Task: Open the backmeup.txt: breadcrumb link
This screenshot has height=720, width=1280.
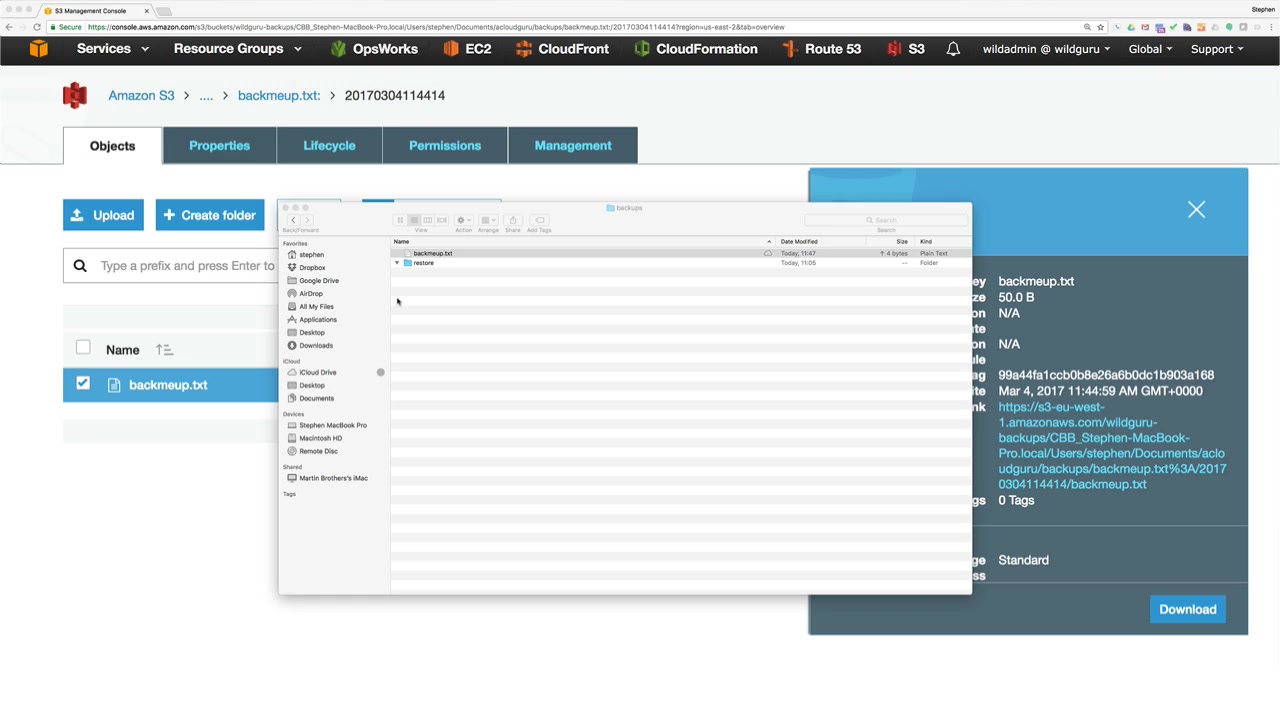Action: [x=279, y=96]
